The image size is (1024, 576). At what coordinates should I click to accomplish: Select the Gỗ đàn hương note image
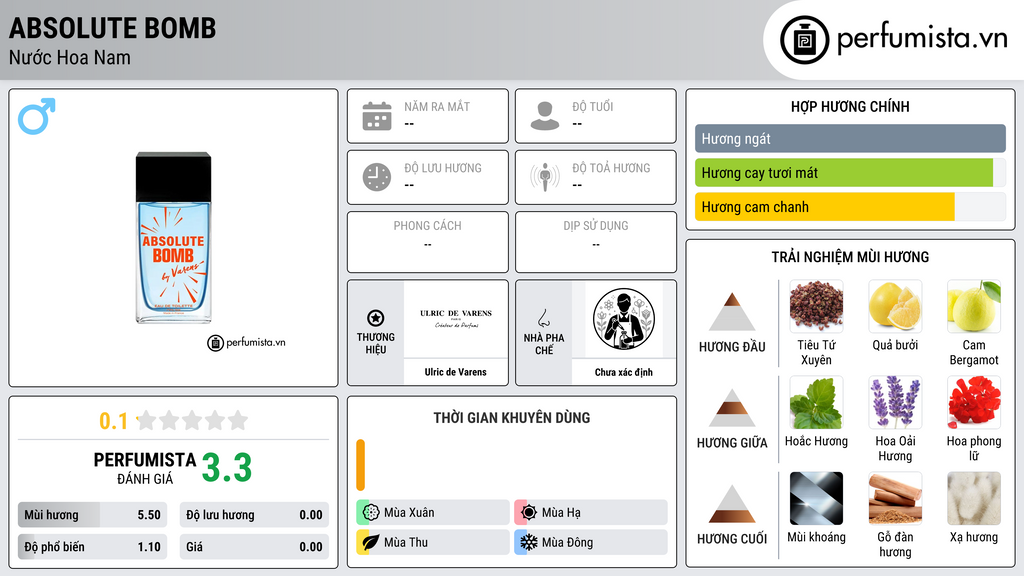tap(895, 498)
